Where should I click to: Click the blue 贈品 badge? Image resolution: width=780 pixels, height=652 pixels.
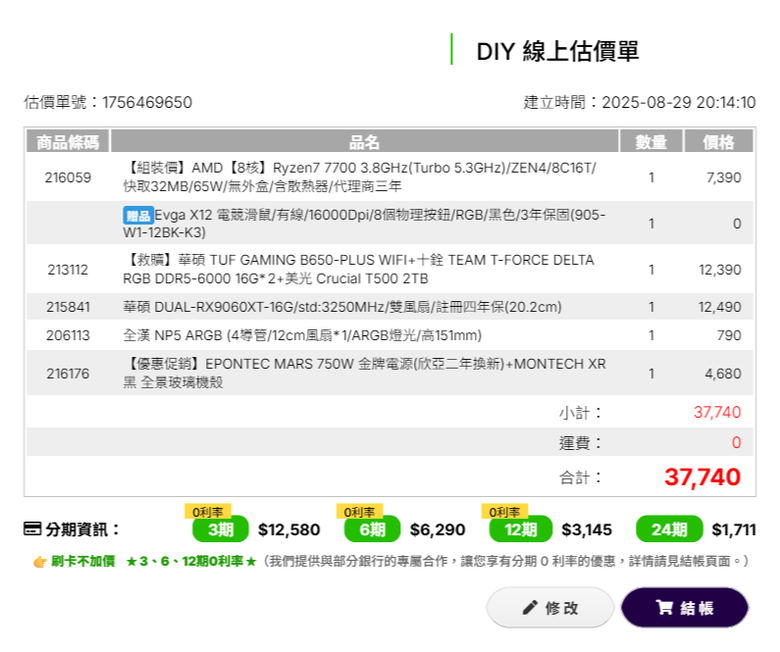point(138,215)
